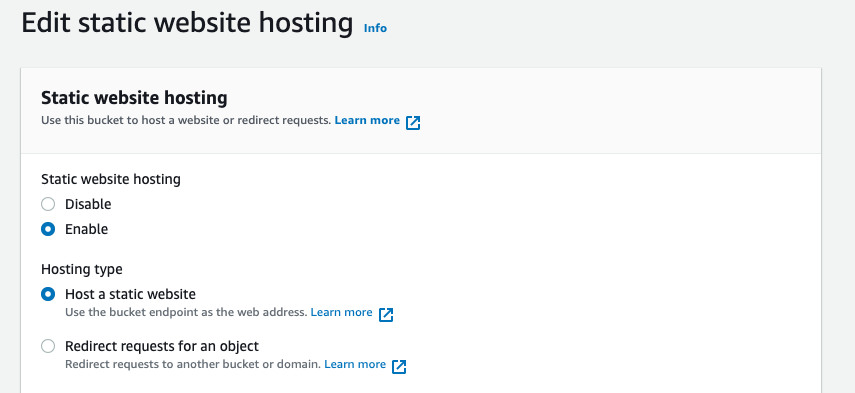Click the Disable option label text

(x=88, y=204)
